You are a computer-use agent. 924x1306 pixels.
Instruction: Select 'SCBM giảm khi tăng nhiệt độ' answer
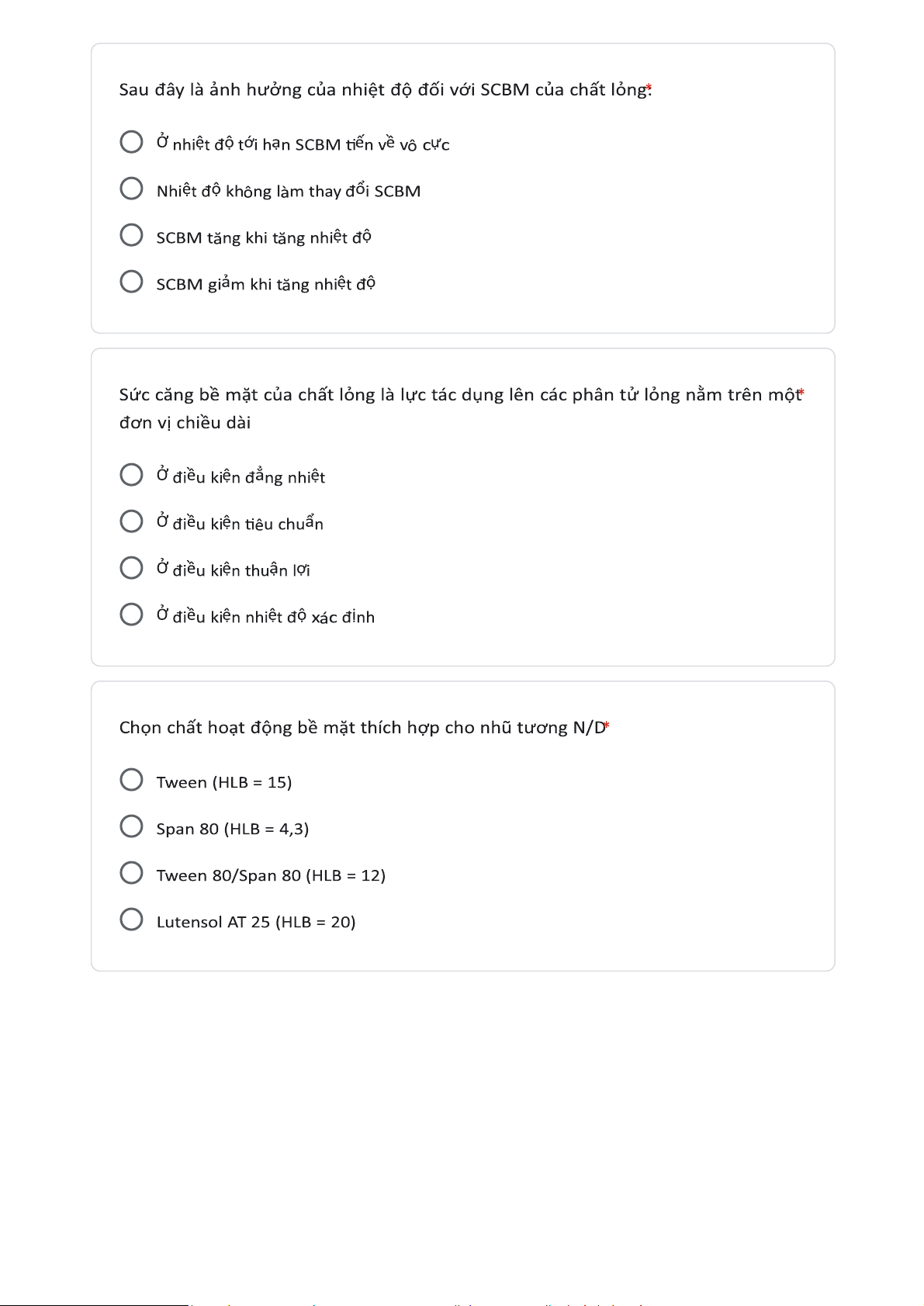coord(132,282)
